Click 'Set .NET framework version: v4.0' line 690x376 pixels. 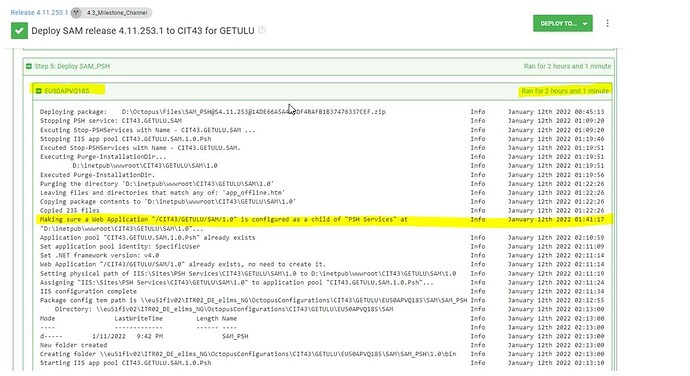(x=99, y=255)
